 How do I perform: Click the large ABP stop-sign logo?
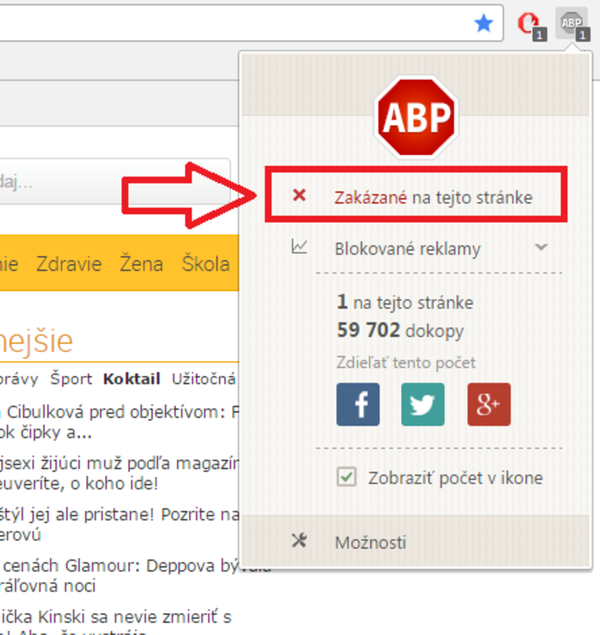tap(416, 117)
